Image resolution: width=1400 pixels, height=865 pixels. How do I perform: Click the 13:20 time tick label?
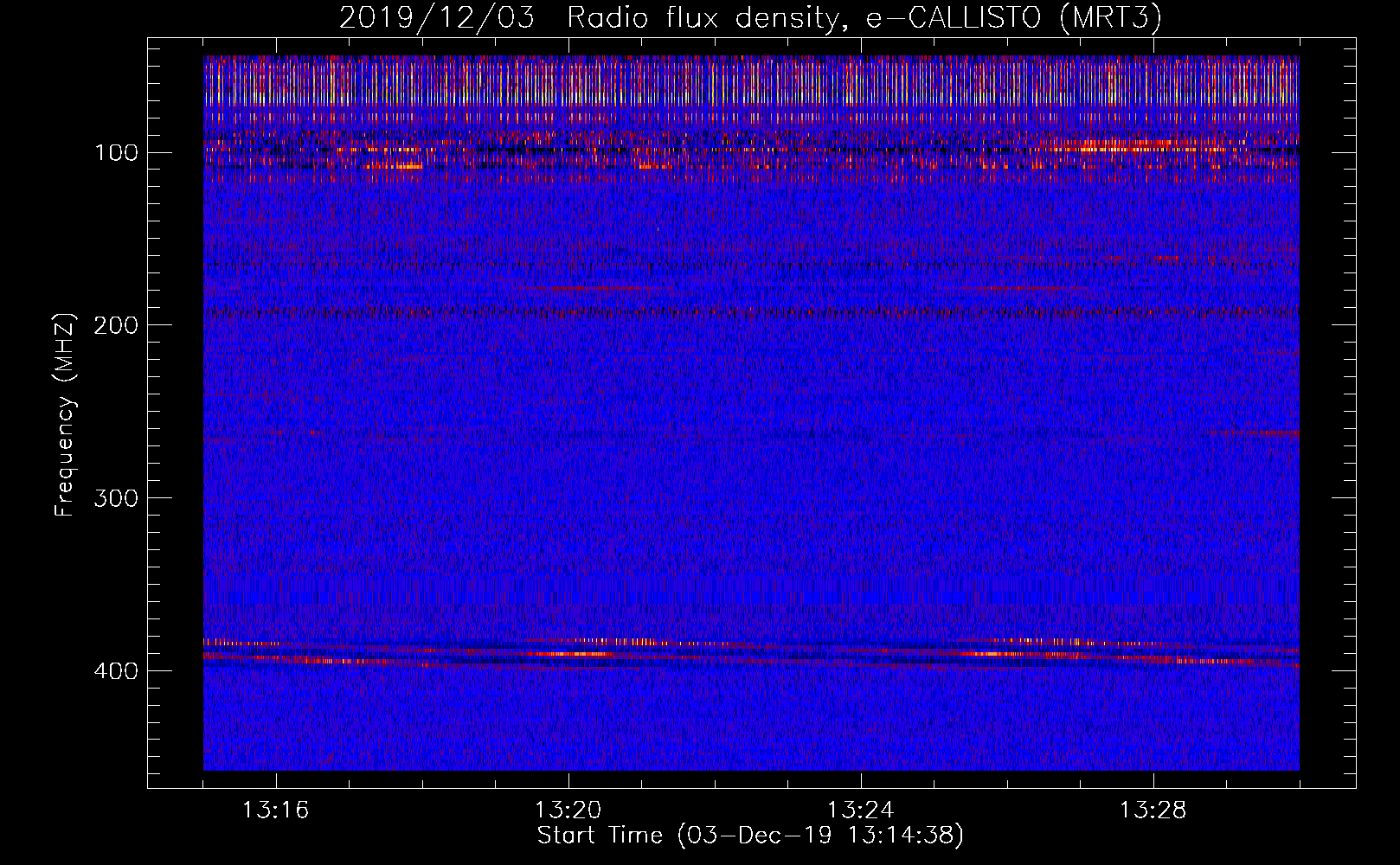point(568,811)
